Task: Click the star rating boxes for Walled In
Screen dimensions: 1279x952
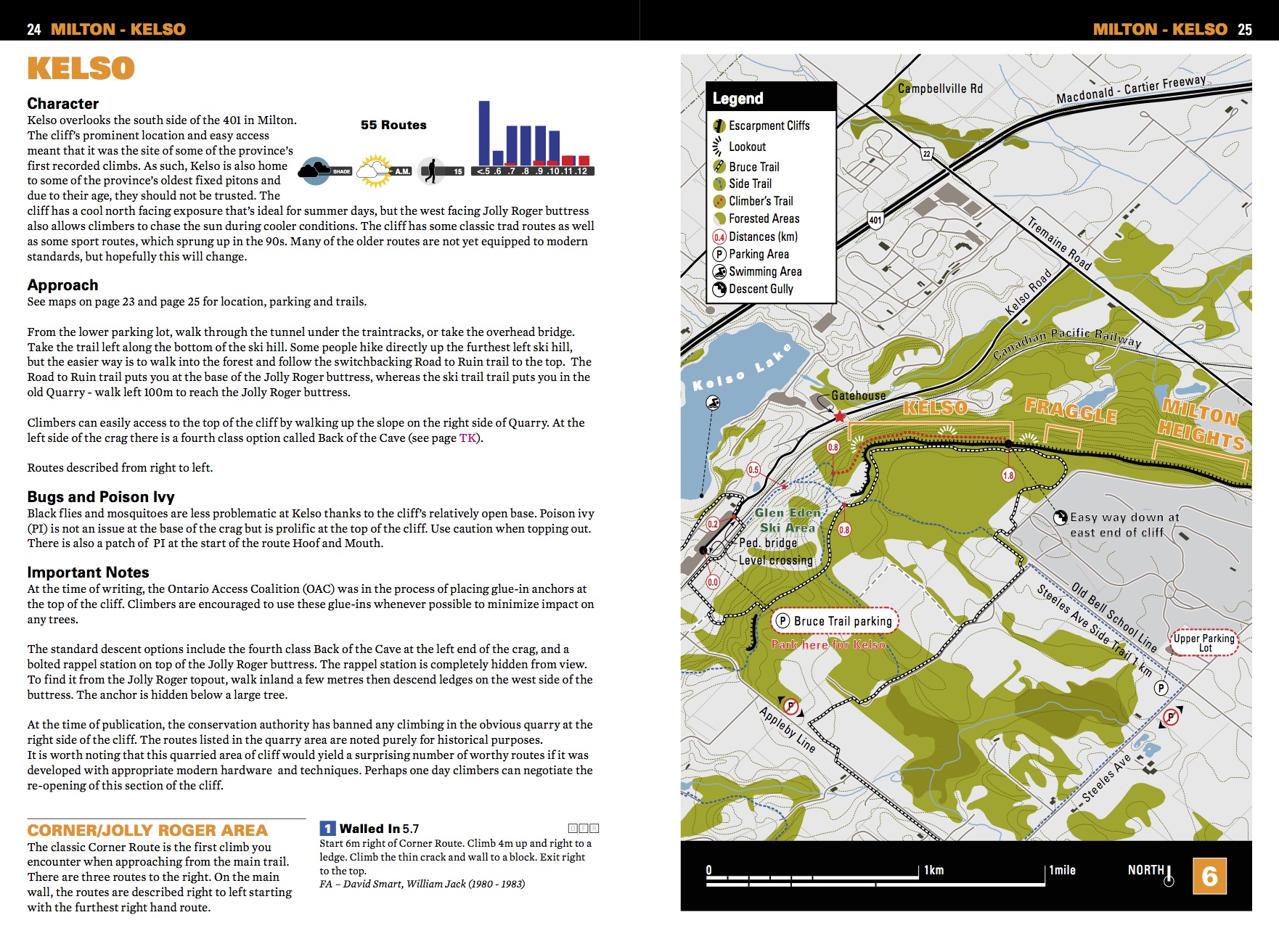Action: tap(584, 828)
